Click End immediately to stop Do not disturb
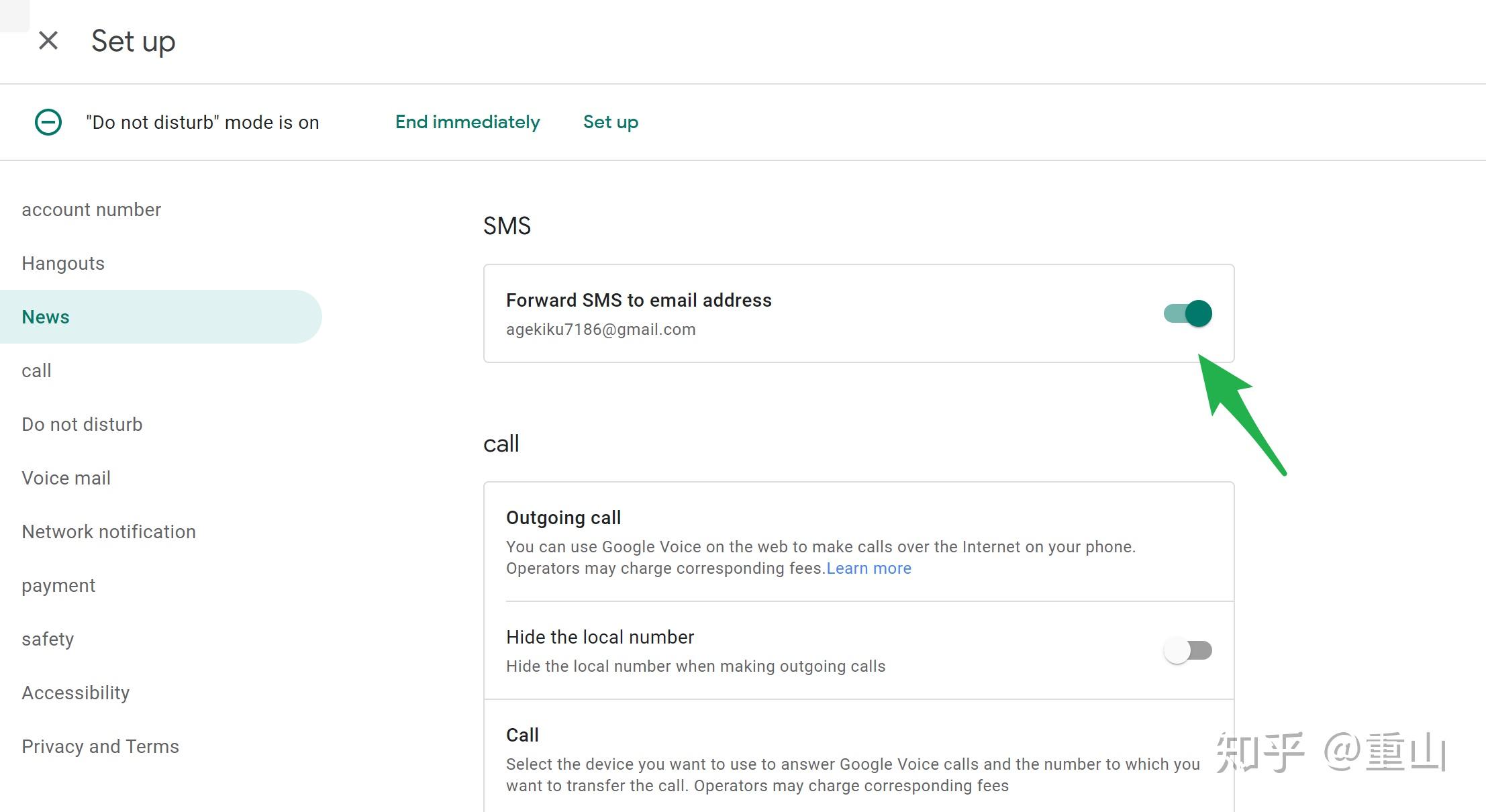Screen dimensions: 1486x812 [467, 122]
